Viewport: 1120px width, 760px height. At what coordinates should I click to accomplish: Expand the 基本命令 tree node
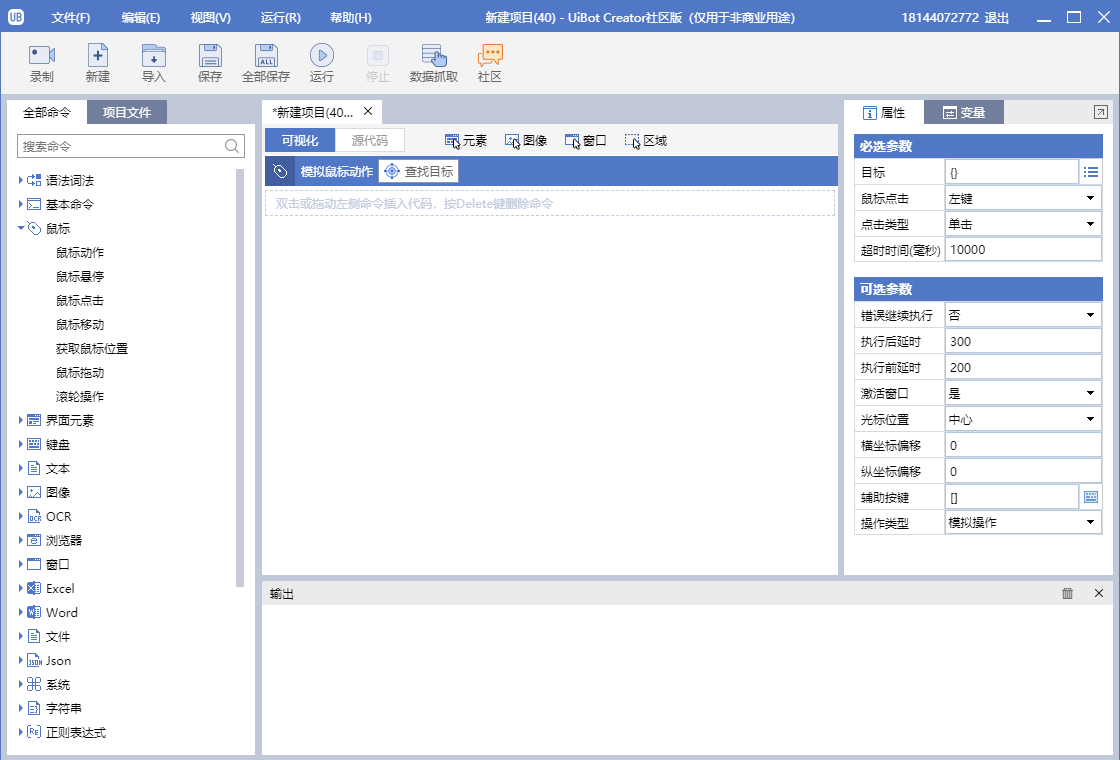click(x=21, y=204)
